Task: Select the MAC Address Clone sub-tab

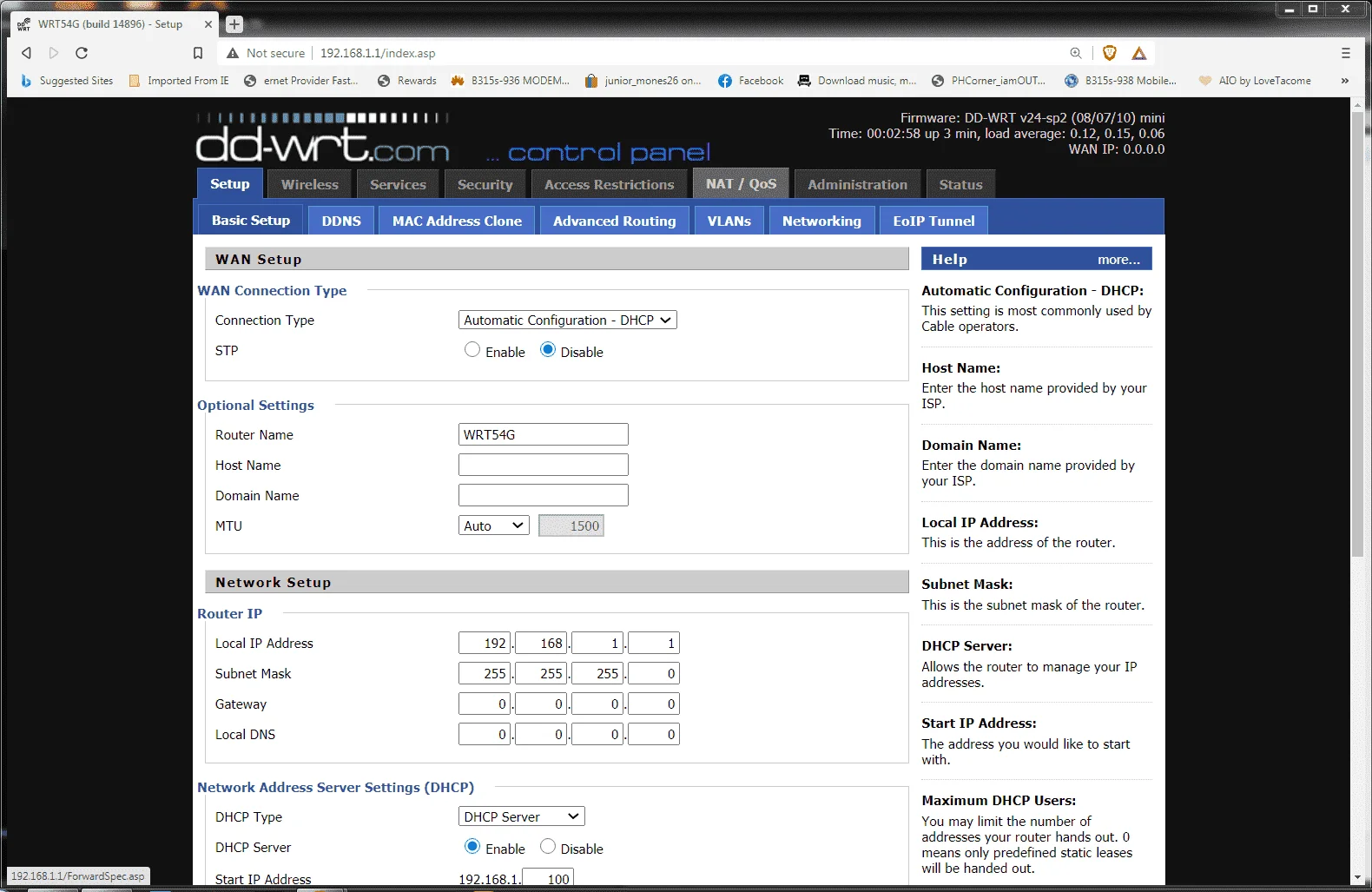Action: (x=458, y=221)
